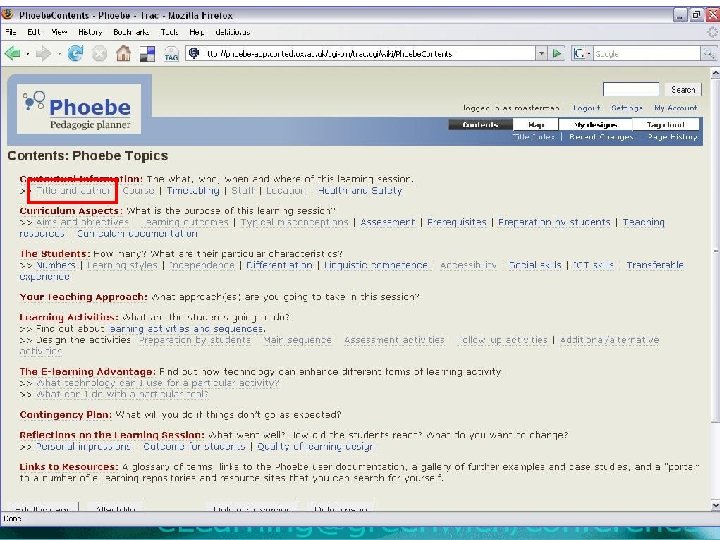Screen dimensions: 720x540
Task: Click the Search button on the Phoebe page
Action: [683, 90]
